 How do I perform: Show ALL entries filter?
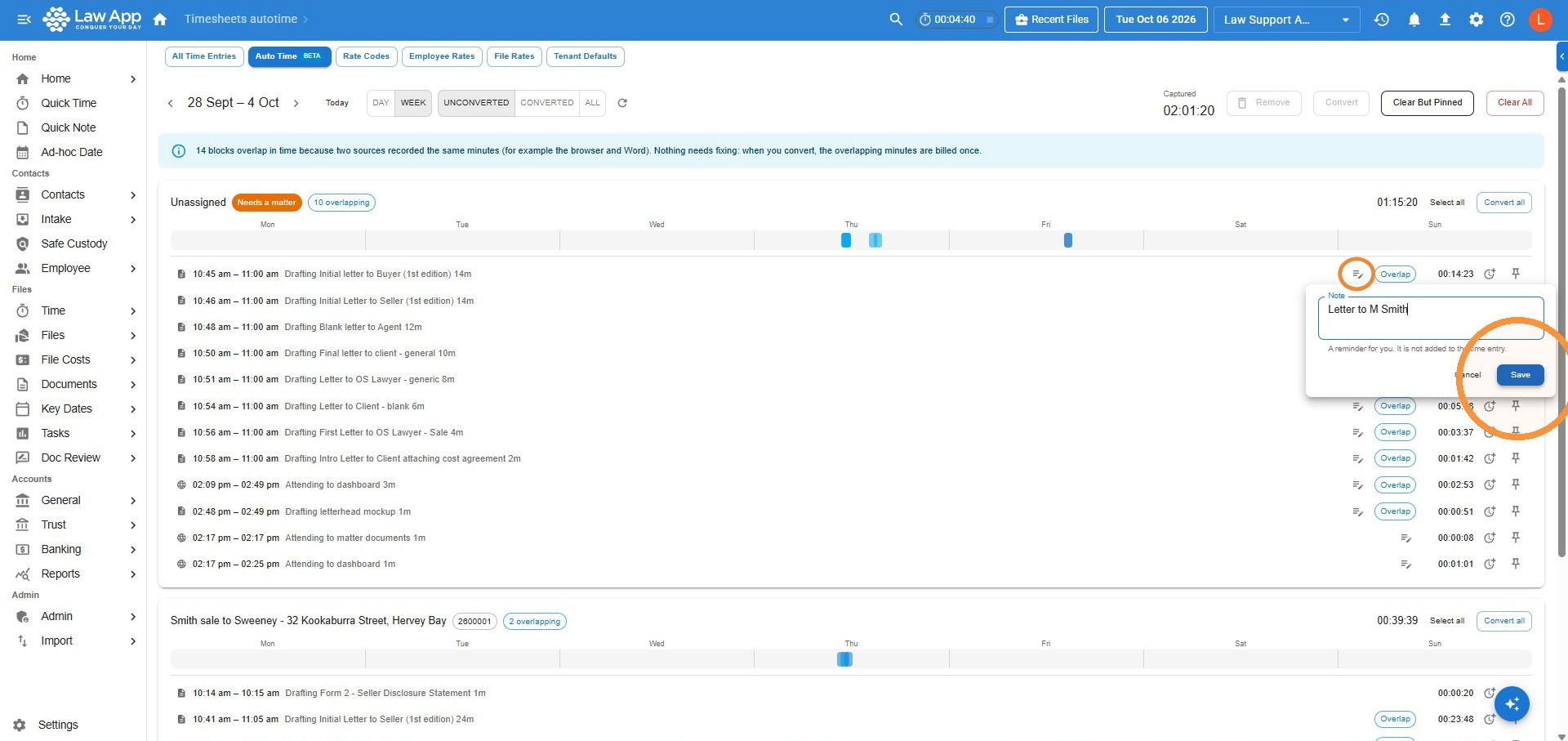click(x=593, y=103)
